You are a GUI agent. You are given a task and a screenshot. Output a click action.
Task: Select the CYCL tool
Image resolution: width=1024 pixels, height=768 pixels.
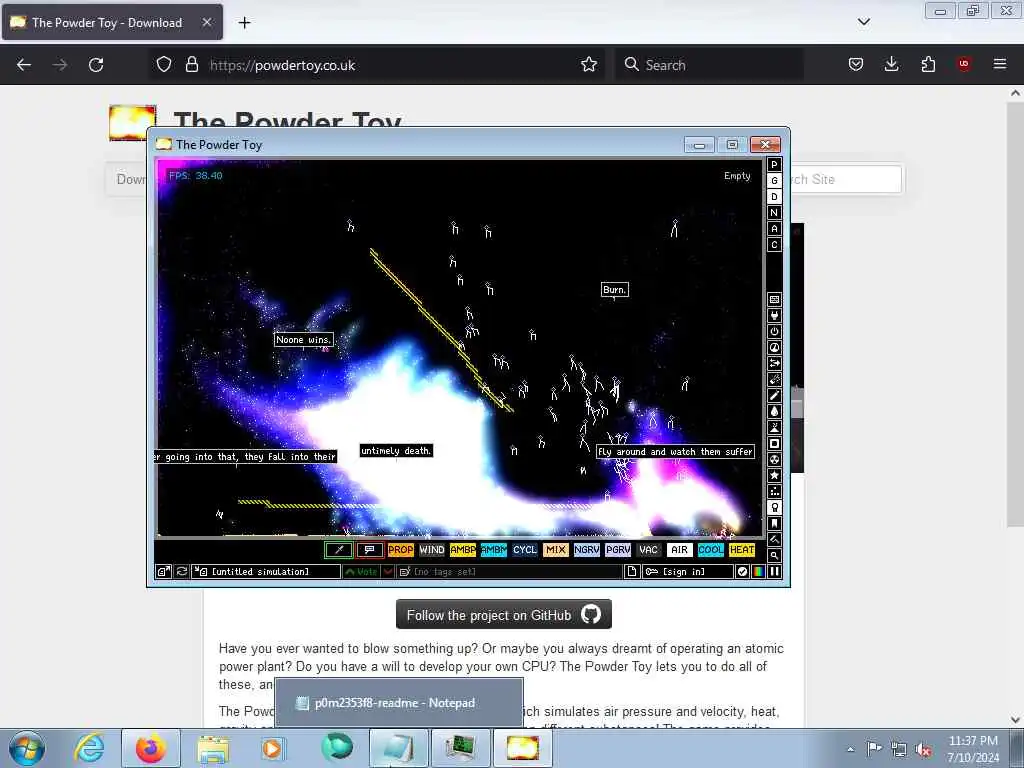(x=524, y=550)
